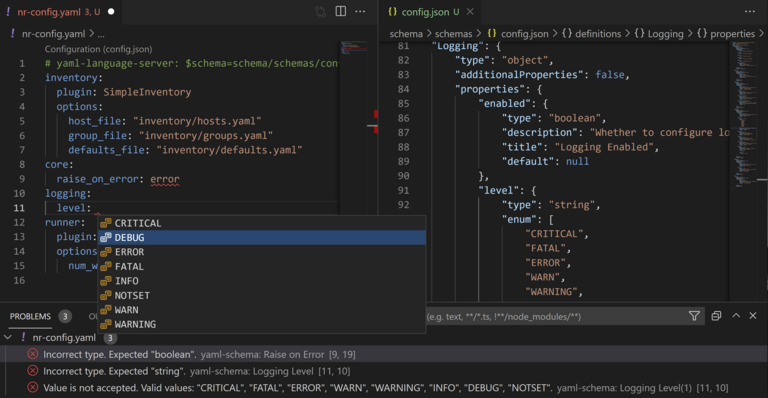Screen dimensions: 768x398
Task: Click '"inventory/hosts.yaml"' value on line 5
Action: click(x=197, y=121)
